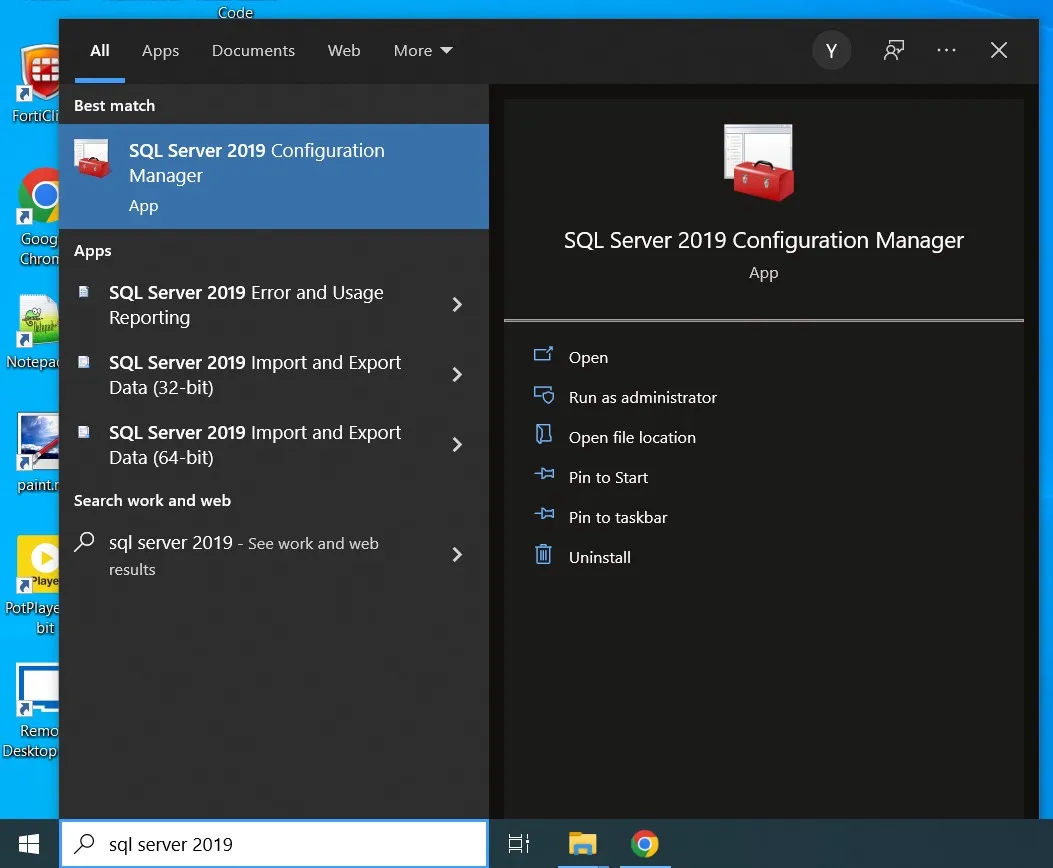Viewport: 1053px width, 868px height.
Task: Click the 'Apps' section heading in results
Action: (x=93, y=251)
